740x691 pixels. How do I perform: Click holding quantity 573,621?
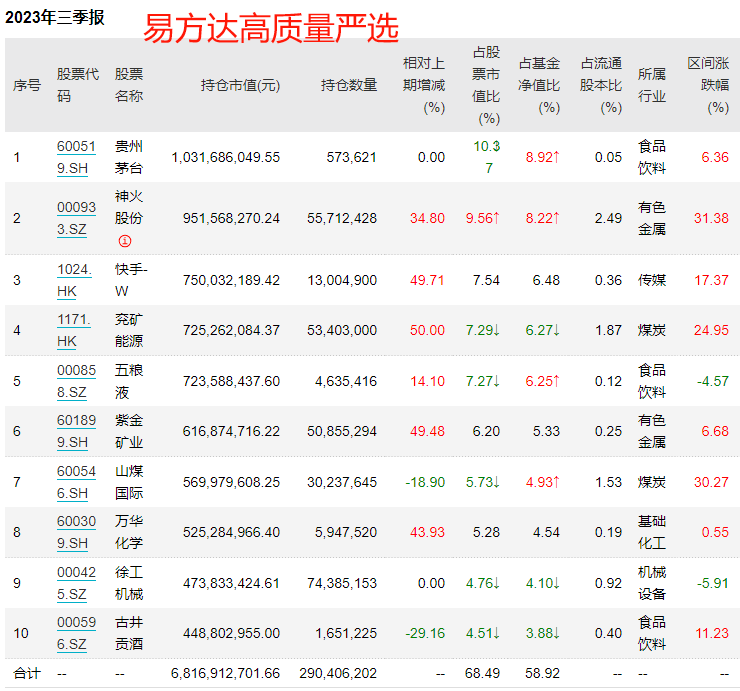pyautogui.click(x=352, y=157)
